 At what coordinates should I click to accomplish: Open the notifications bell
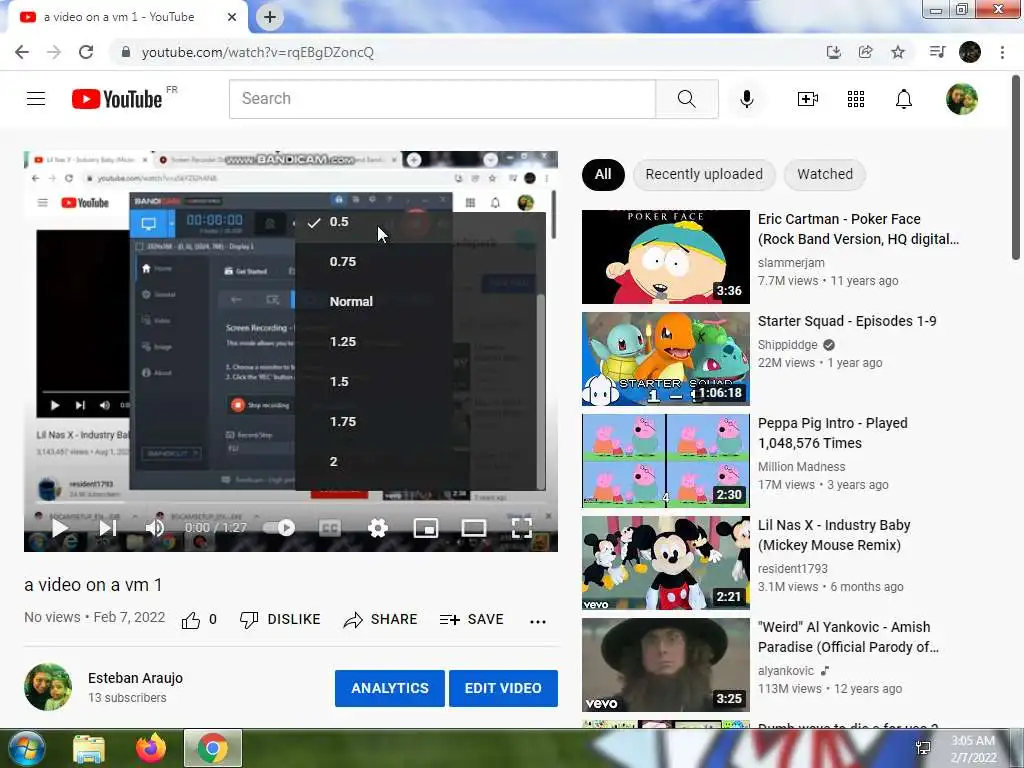[904, 99]
